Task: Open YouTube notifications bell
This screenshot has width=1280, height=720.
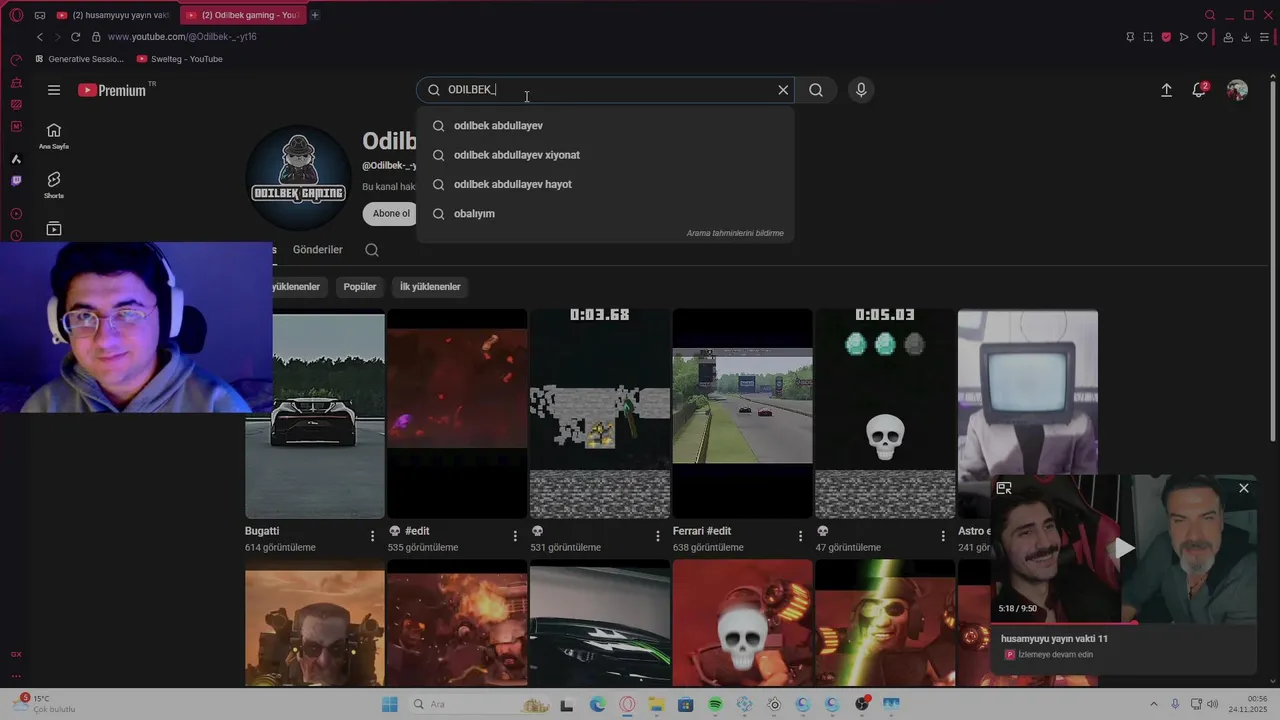Action: click(1199, 90)
